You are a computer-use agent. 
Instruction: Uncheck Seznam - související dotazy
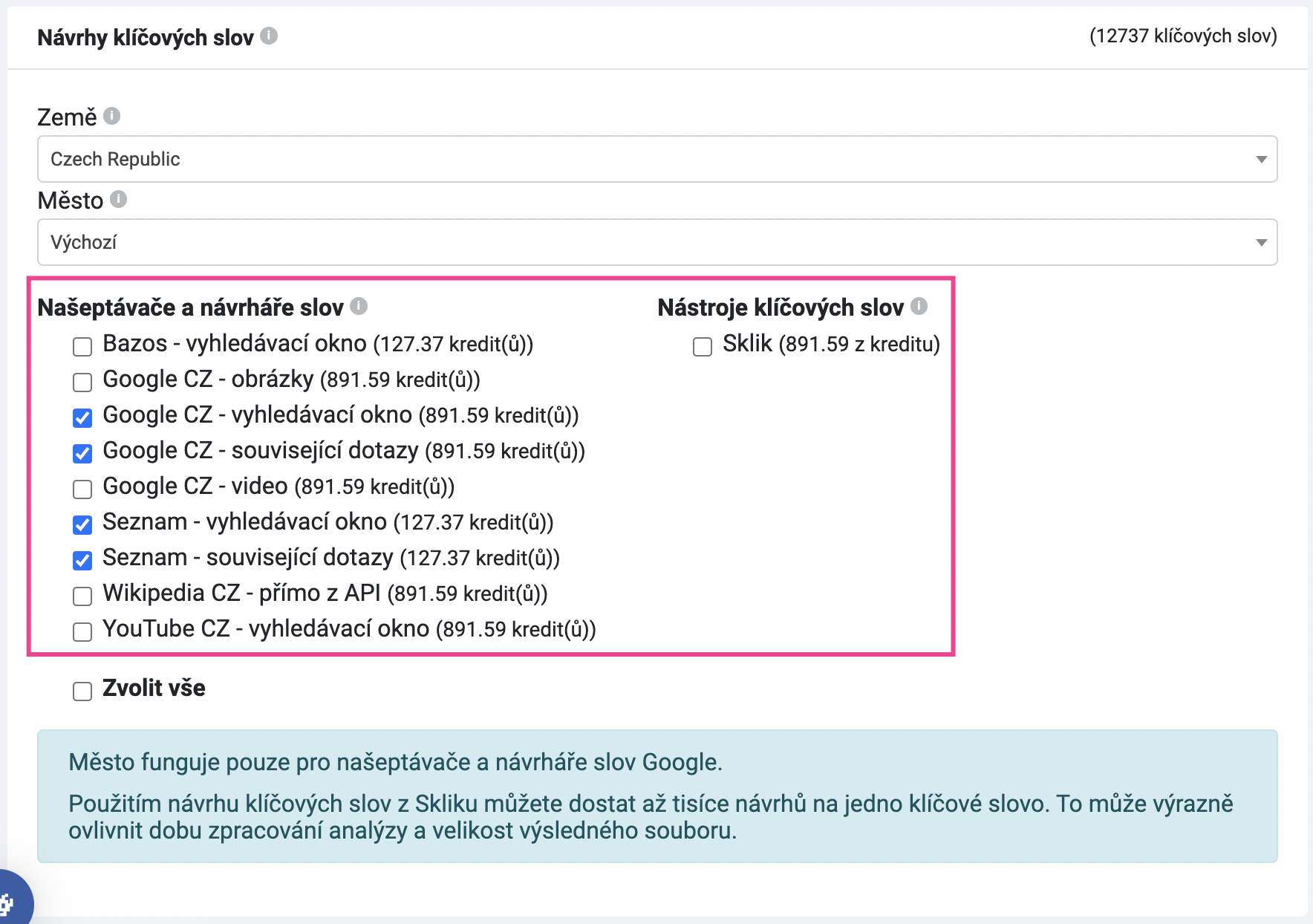tap(82, 561)
